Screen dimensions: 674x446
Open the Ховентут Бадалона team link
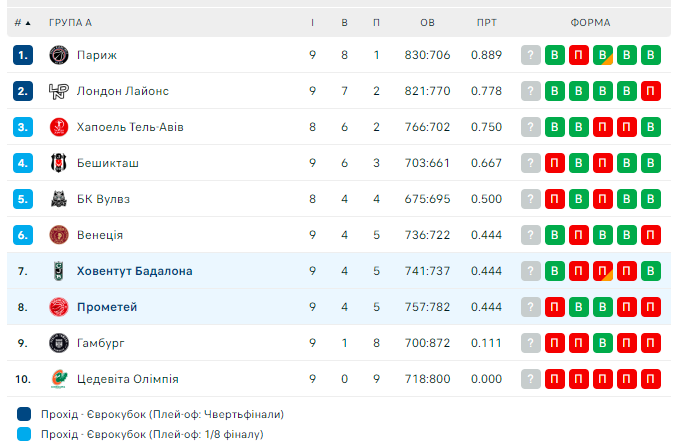(x=134, y=271)
